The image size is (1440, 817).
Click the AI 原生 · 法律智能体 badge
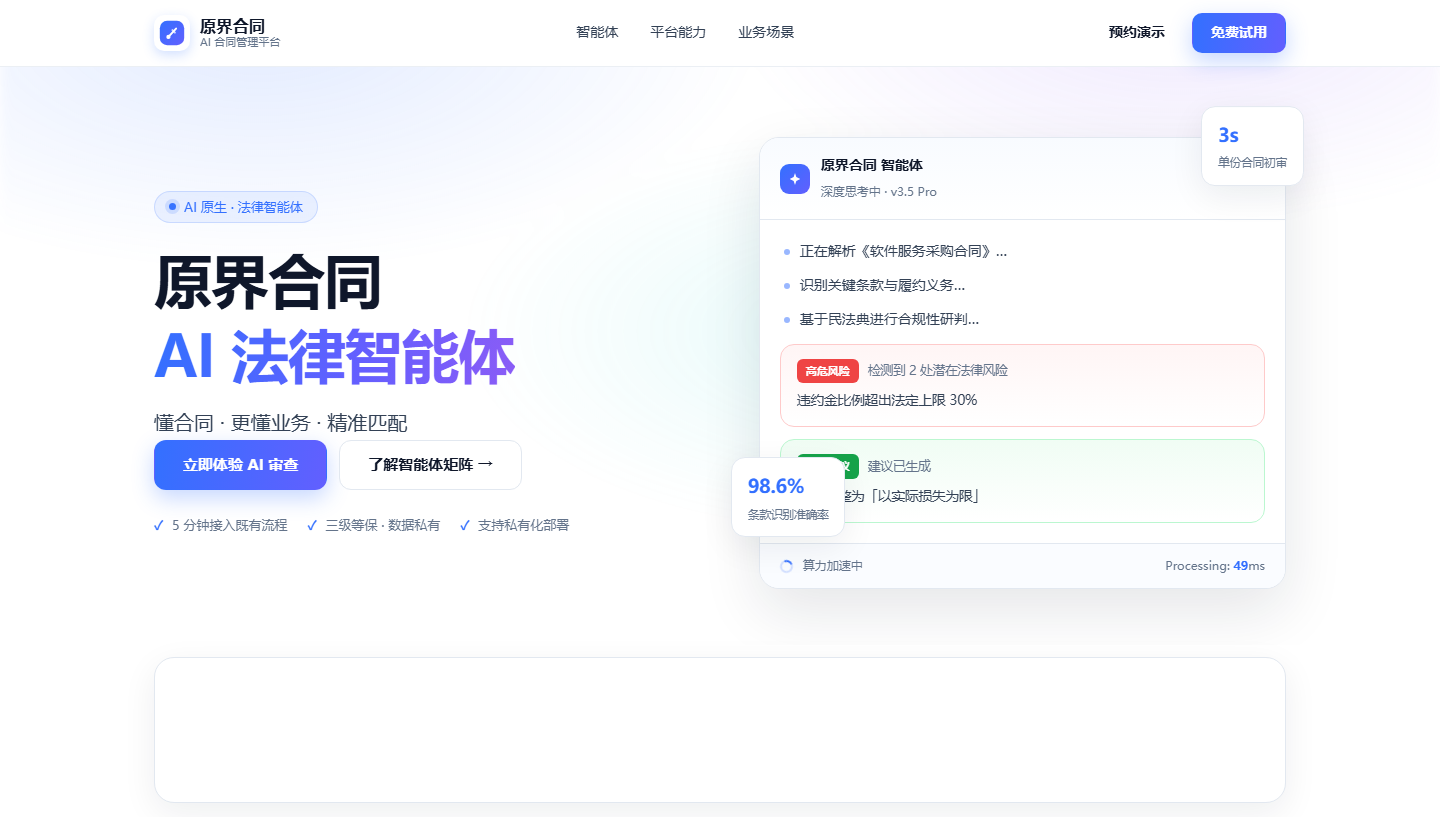click(x=236, y=207)
